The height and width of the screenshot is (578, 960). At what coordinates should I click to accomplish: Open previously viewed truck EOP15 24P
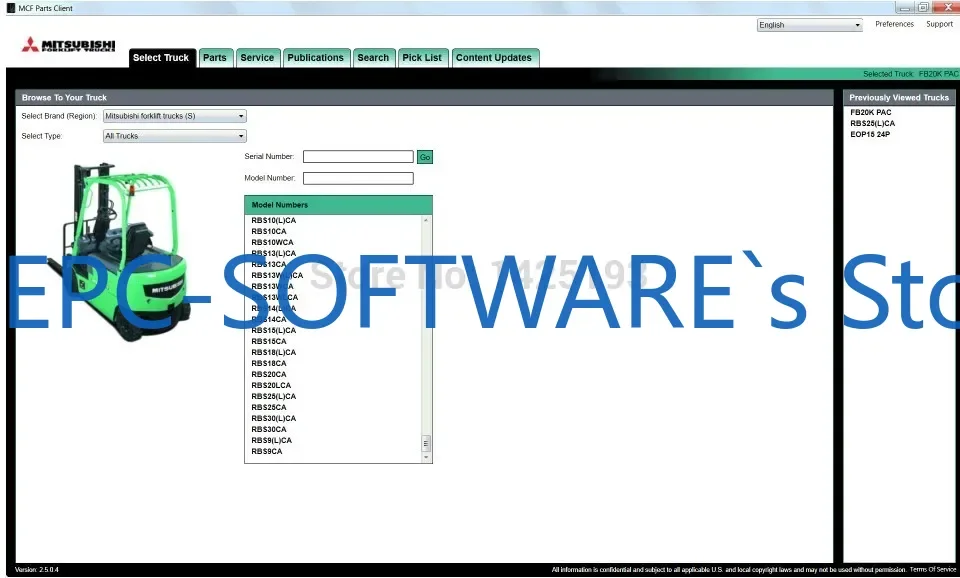870,135
